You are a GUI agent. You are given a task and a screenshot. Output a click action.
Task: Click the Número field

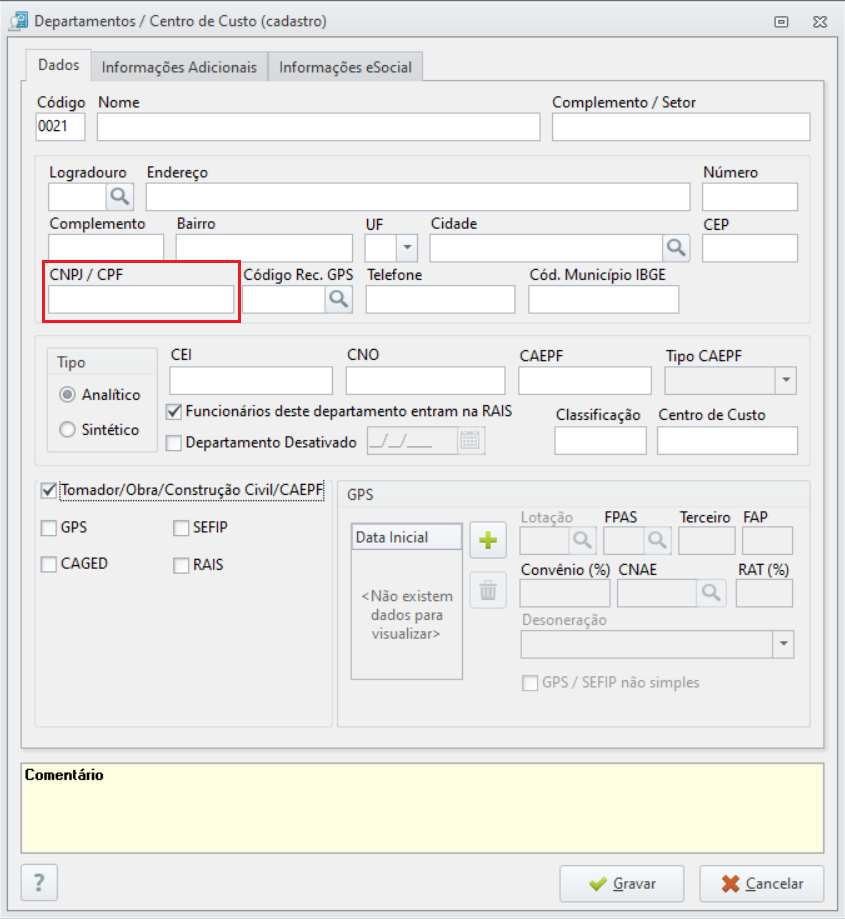point(750,197)
